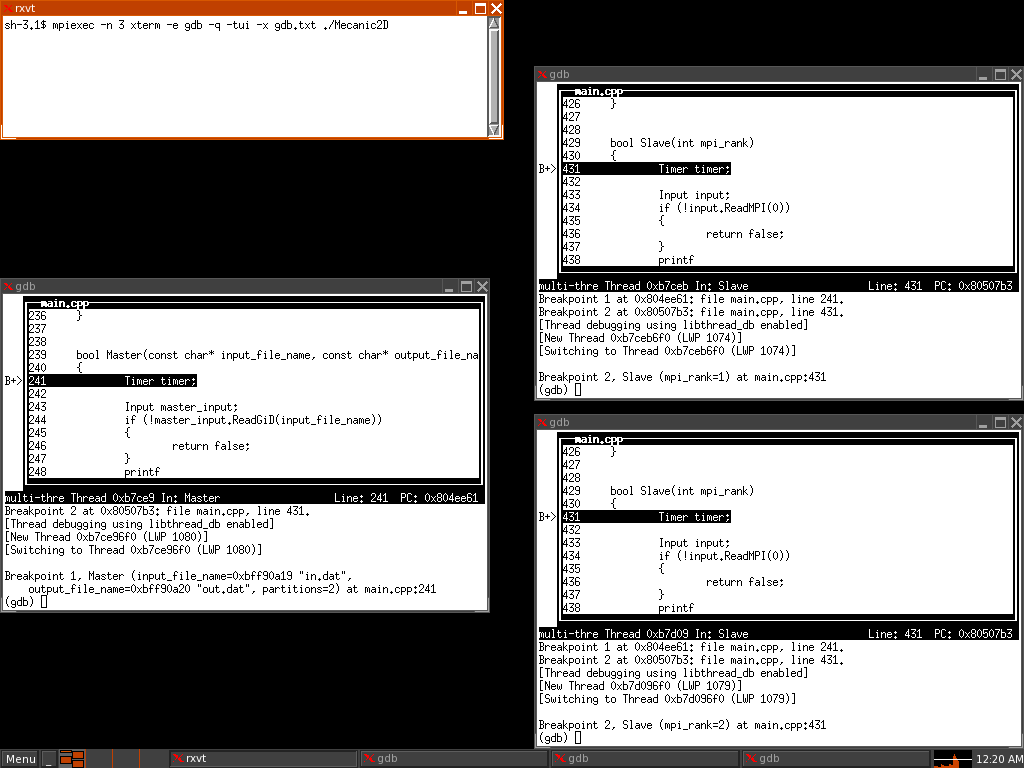Toggle maximize on the top Slave gdb window

click(999, 74)
